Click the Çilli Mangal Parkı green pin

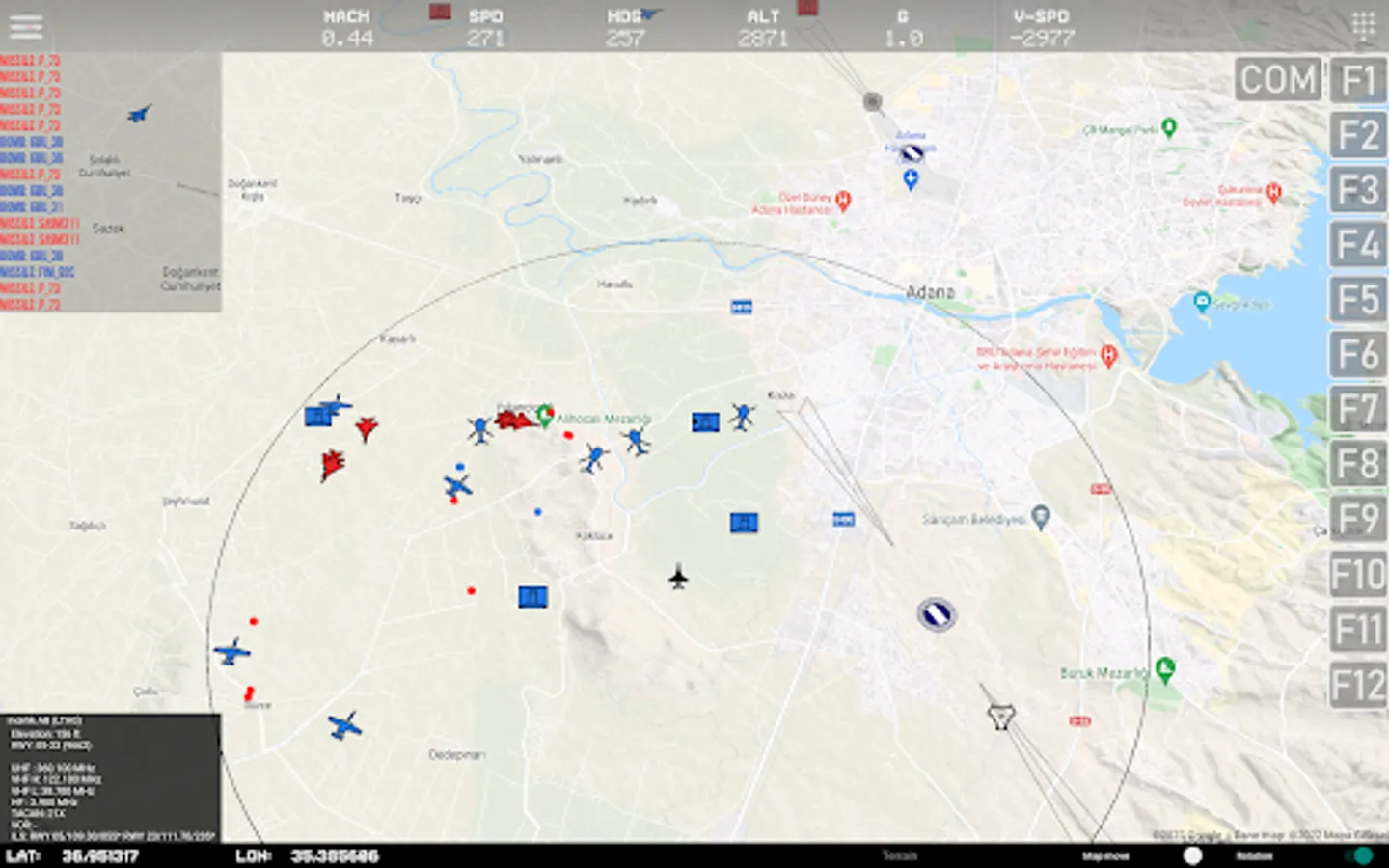point(1169,126)
